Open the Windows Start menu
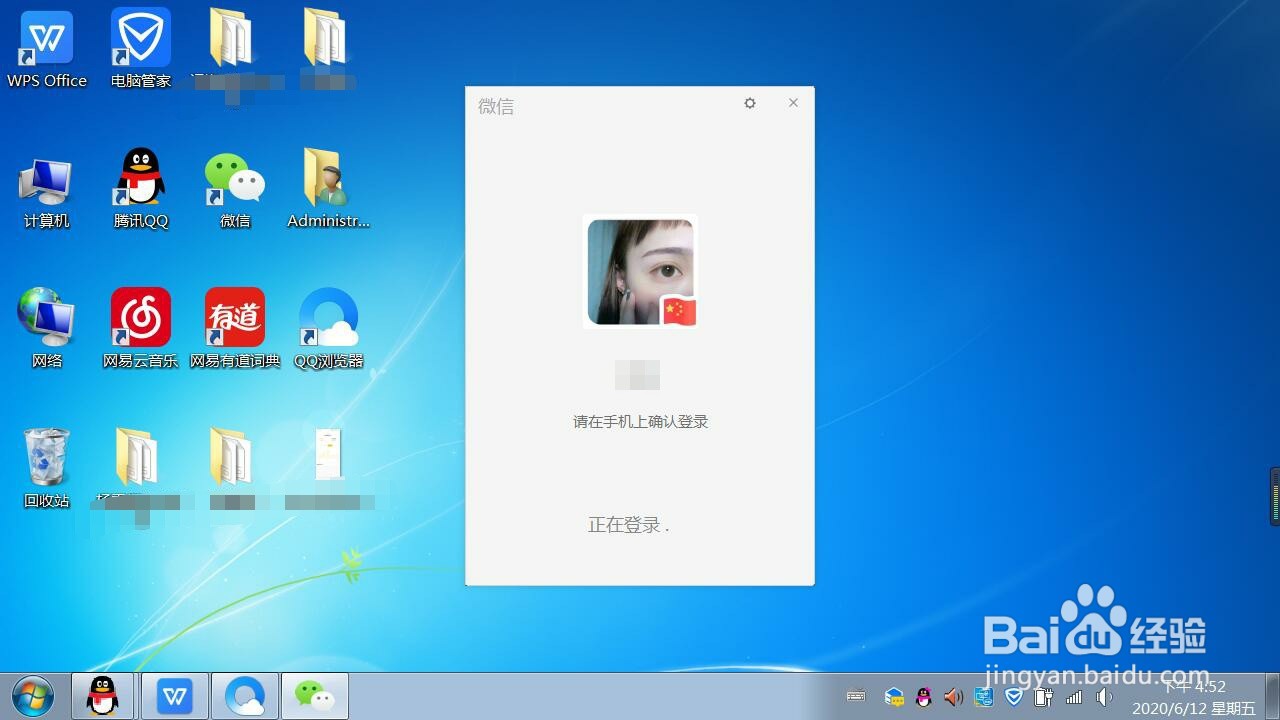The height and width of the screenshot is (720, 1280). [30, 696]
